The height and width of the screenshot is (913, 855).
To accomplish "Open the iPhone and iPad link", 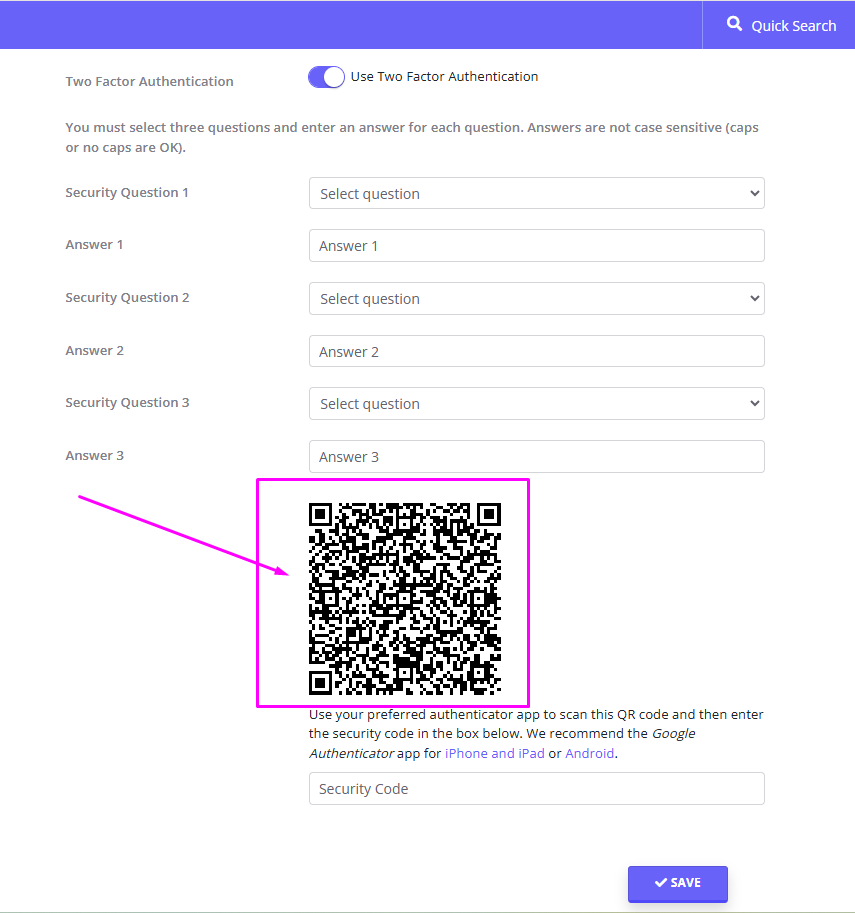I will point(494,753).
